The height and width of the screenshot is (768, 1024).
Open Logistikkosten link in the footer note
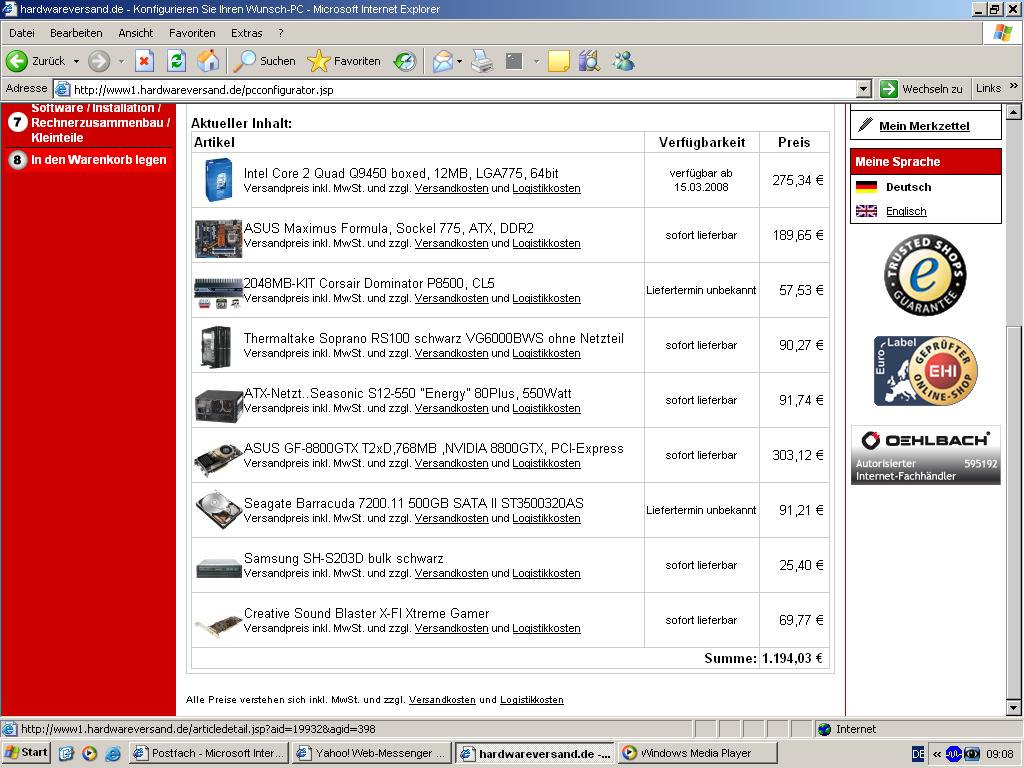coord(532,699)
